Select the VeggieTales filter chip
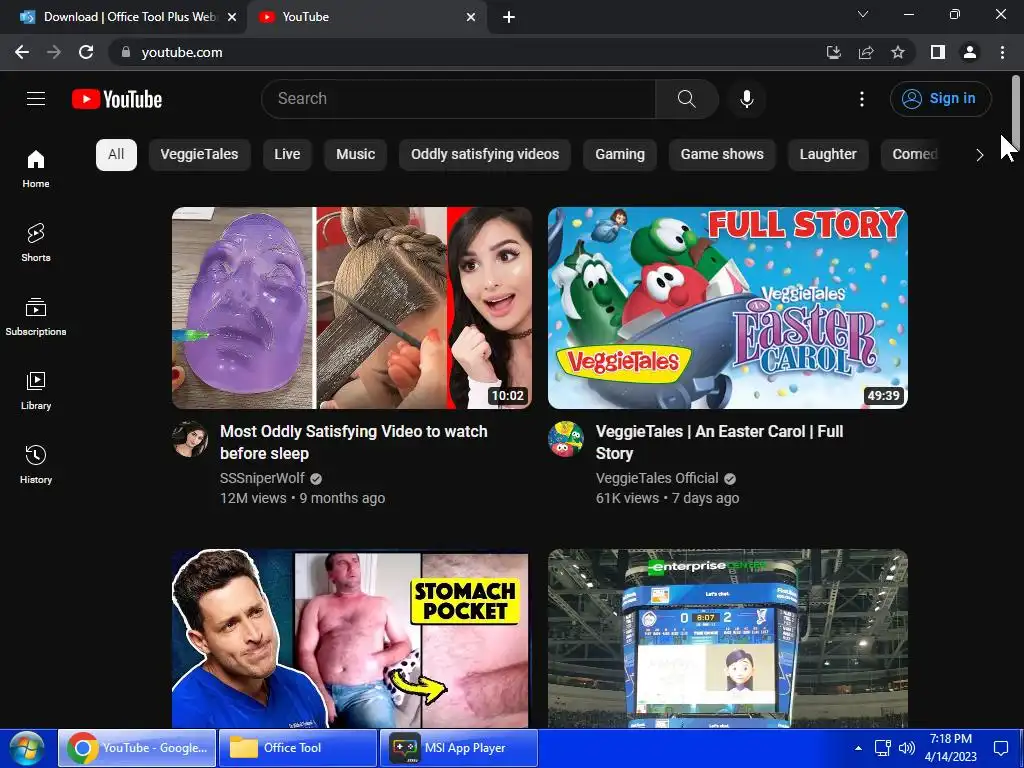1024x768 pixels. (x=199, y=155)
